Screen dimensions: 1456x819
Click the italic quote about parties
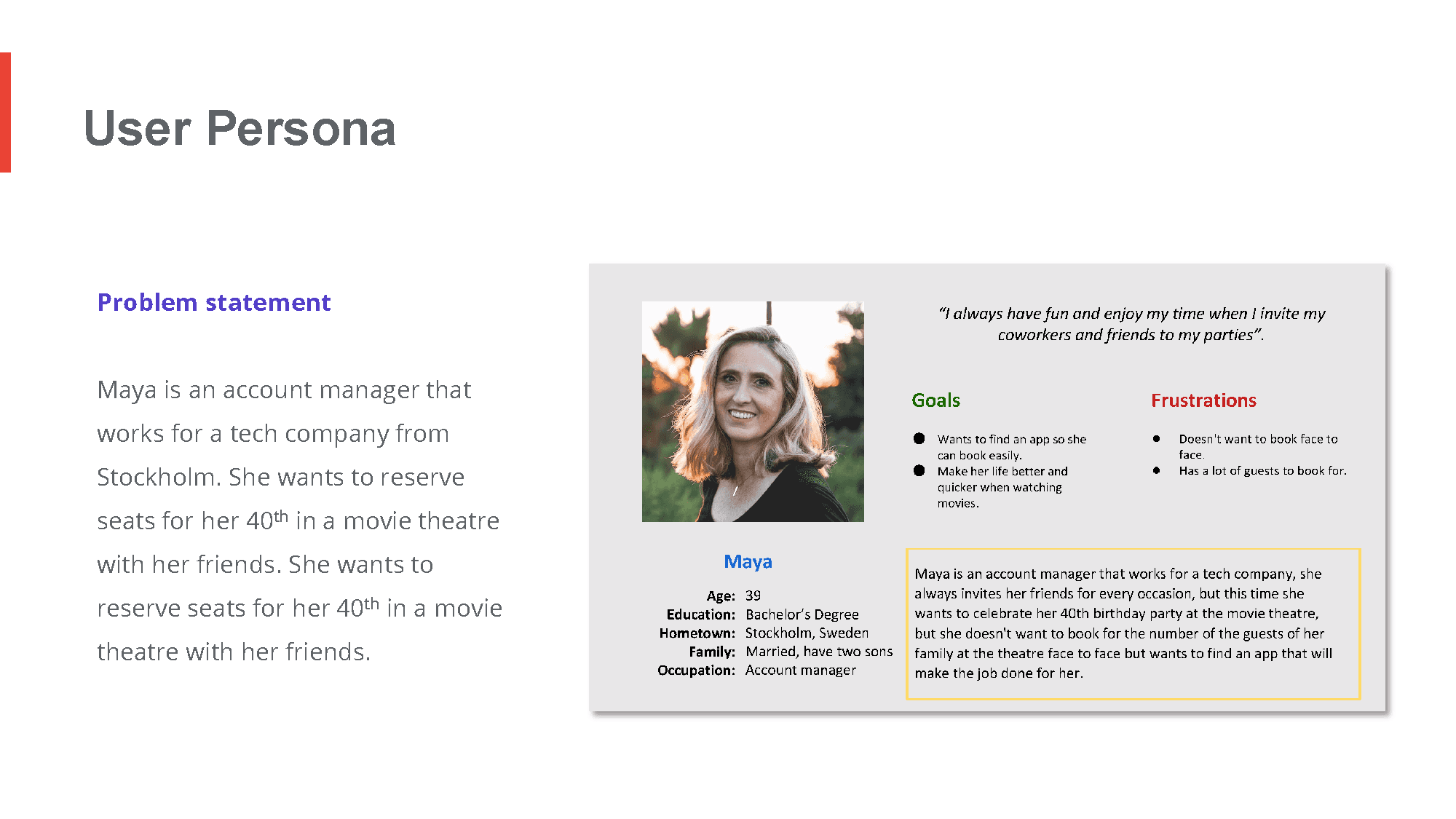point(1131,324)
